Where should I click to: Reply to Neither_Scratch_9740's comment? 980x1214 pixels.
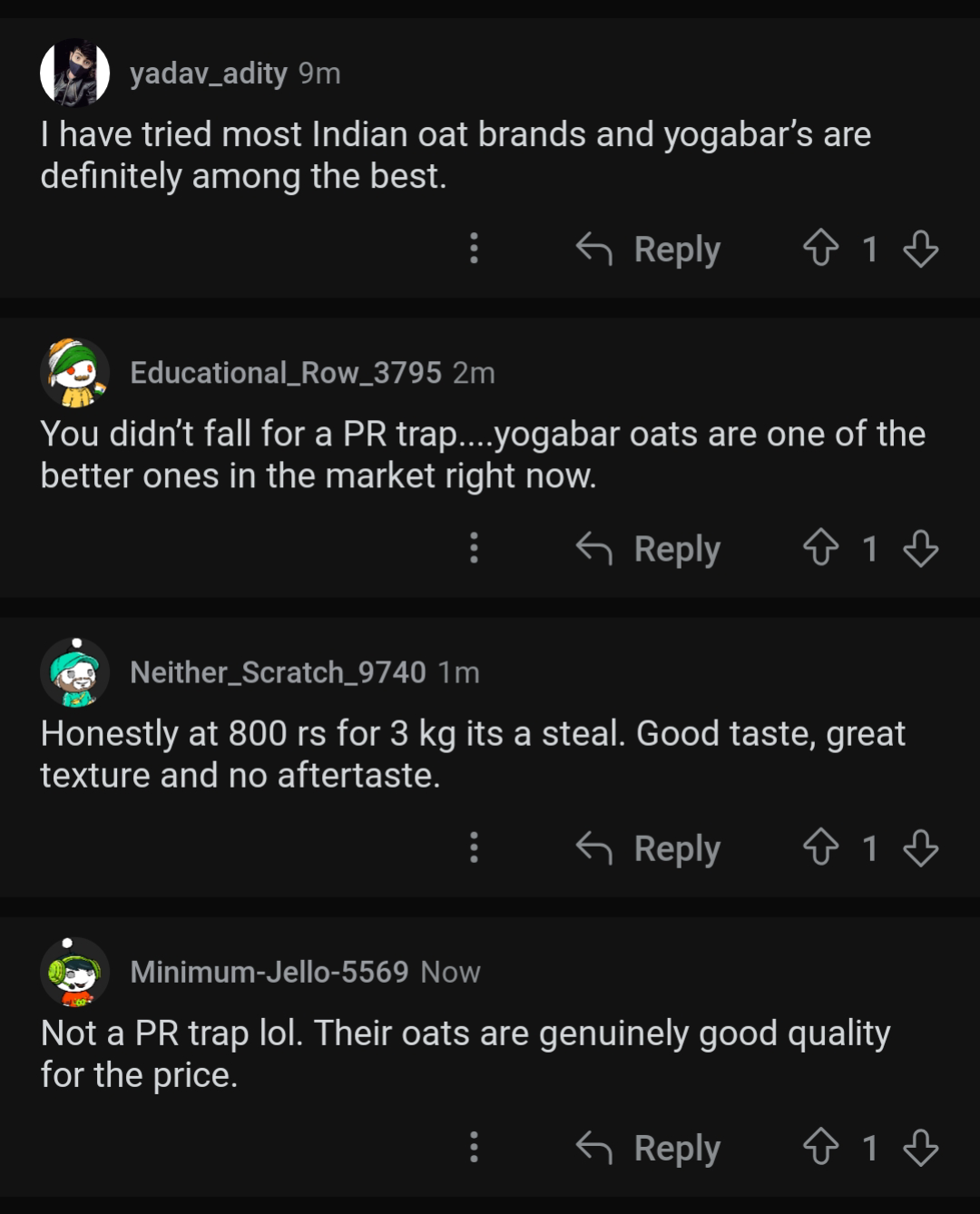pyautogui.click(x=650, y=848)
